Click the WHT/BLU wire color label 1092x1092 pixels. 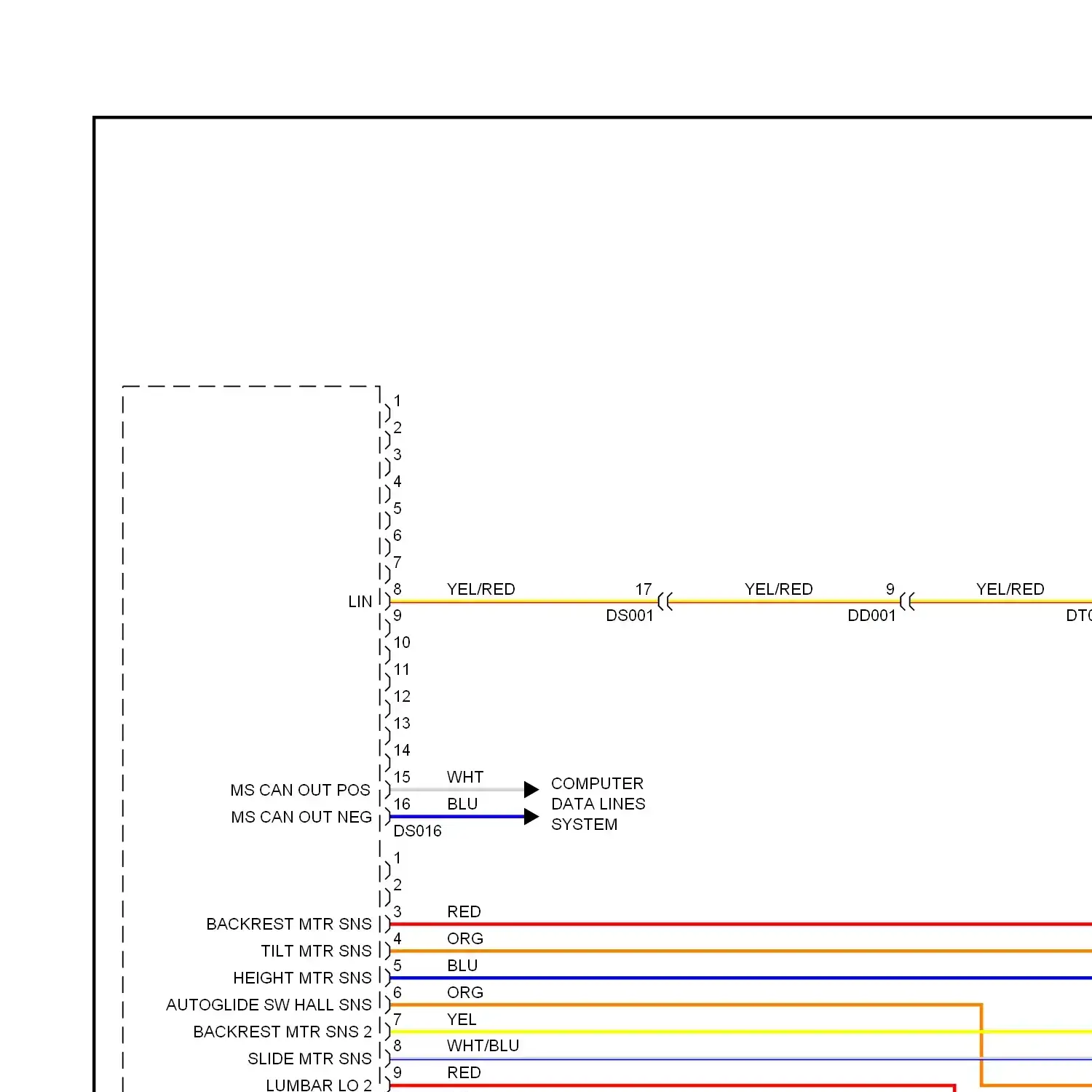pyautogui.click(x=483, y=1045)
